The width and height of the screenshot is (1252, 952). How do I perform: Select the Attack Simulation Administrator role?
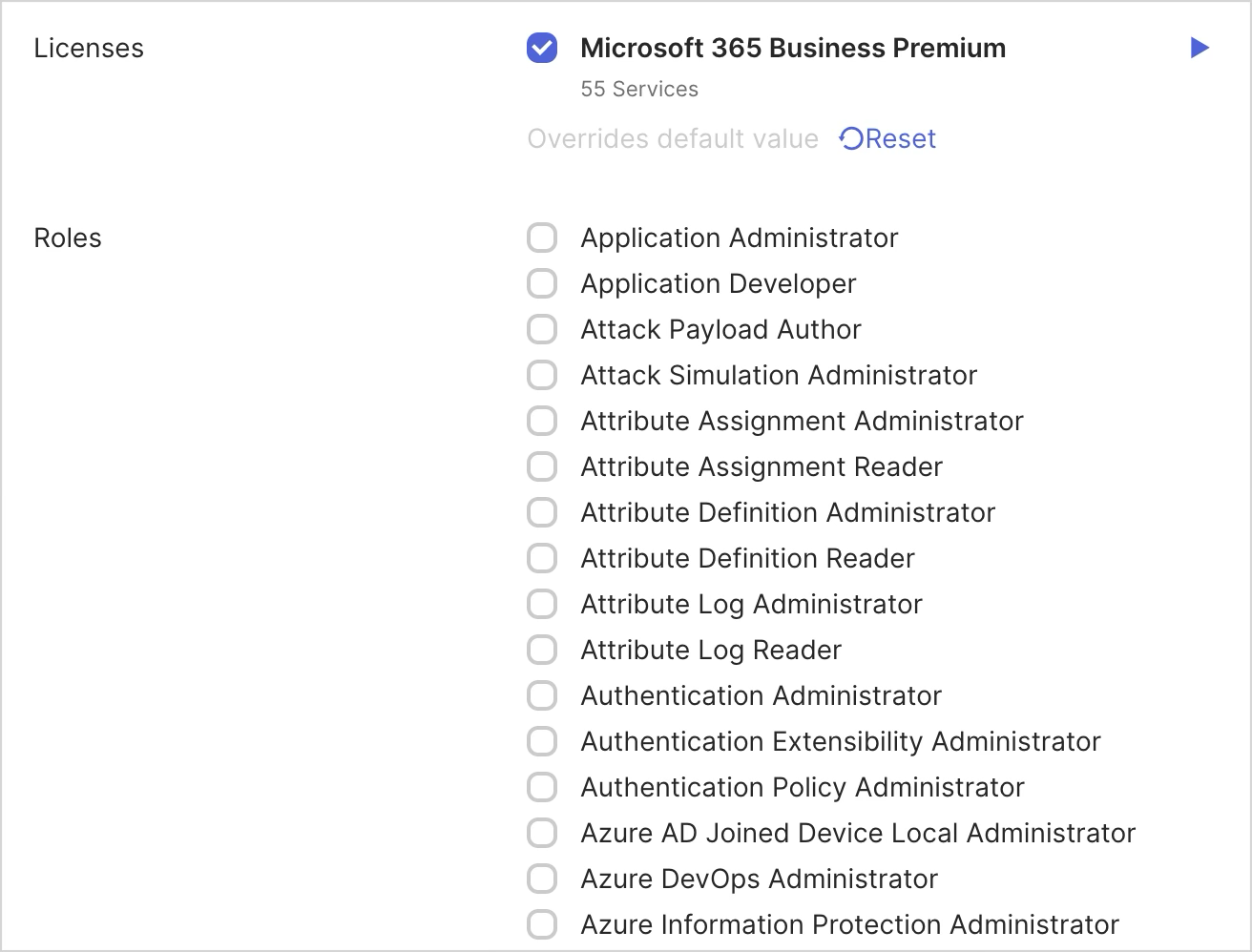[542, 375]
